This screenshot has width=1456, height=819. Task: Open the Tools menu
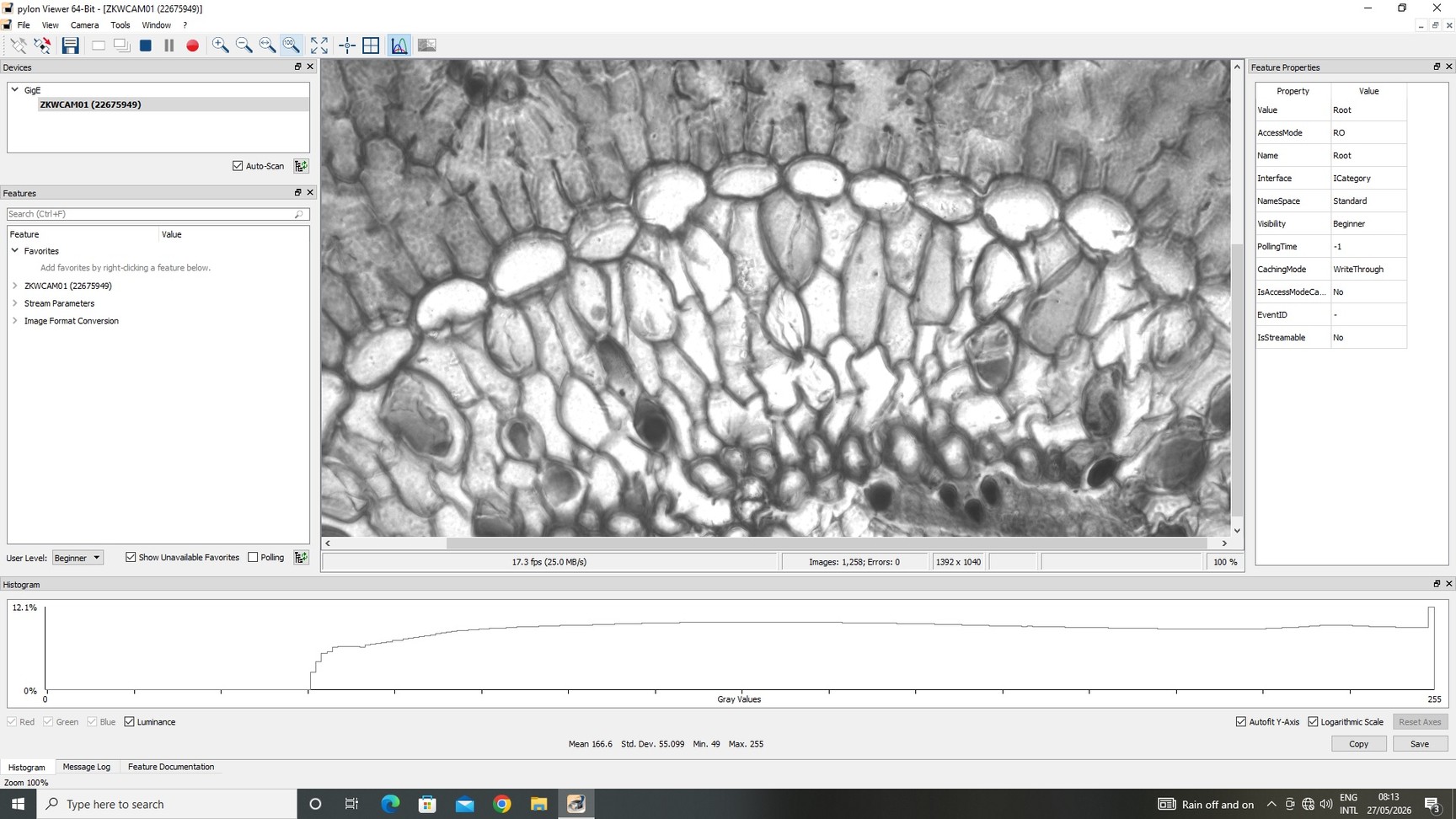tap(120, 25)
